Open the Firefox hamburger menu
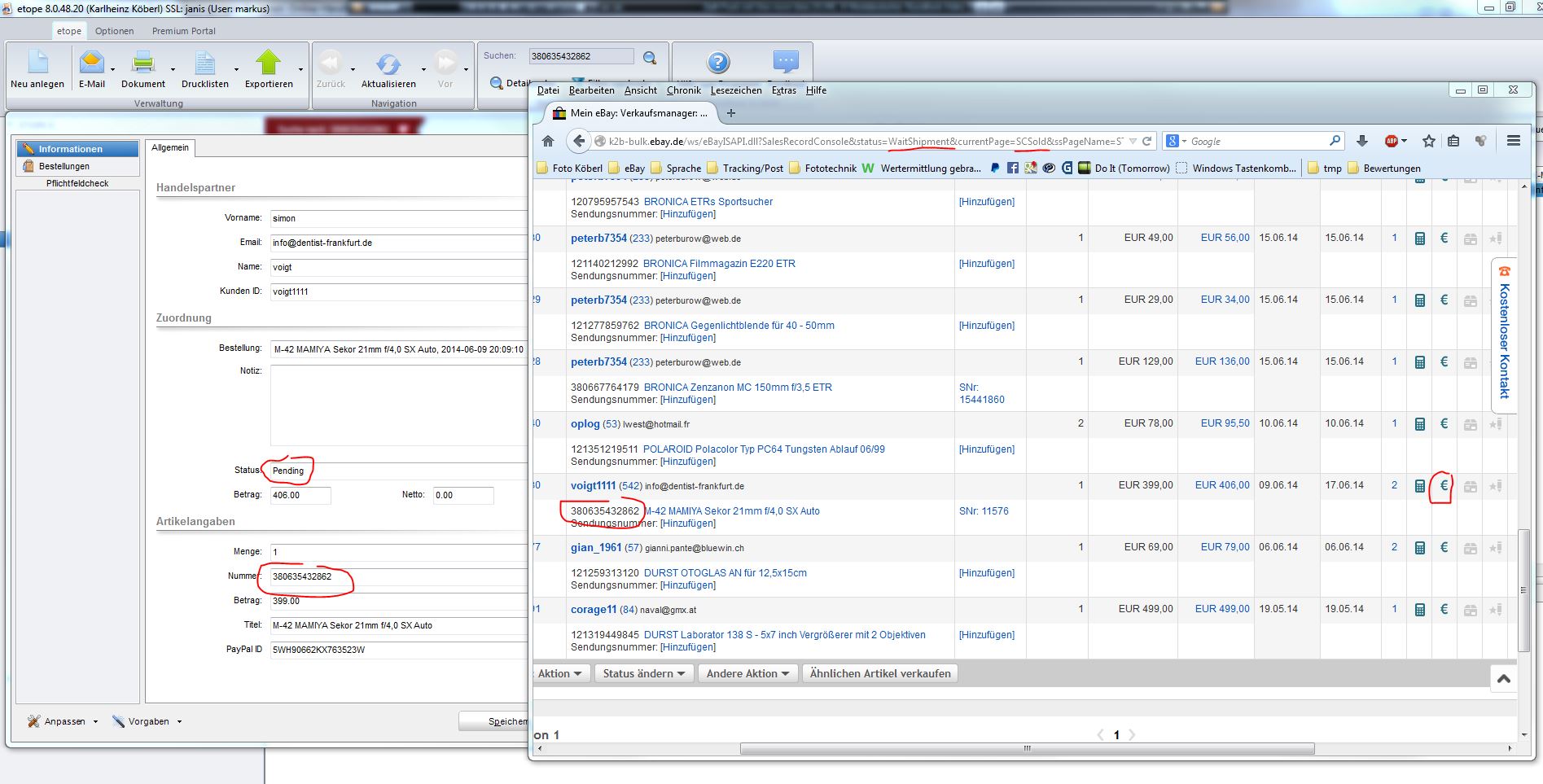Image resolution: width=1543 pixels, height=784 pixels. pos(1513,141)
